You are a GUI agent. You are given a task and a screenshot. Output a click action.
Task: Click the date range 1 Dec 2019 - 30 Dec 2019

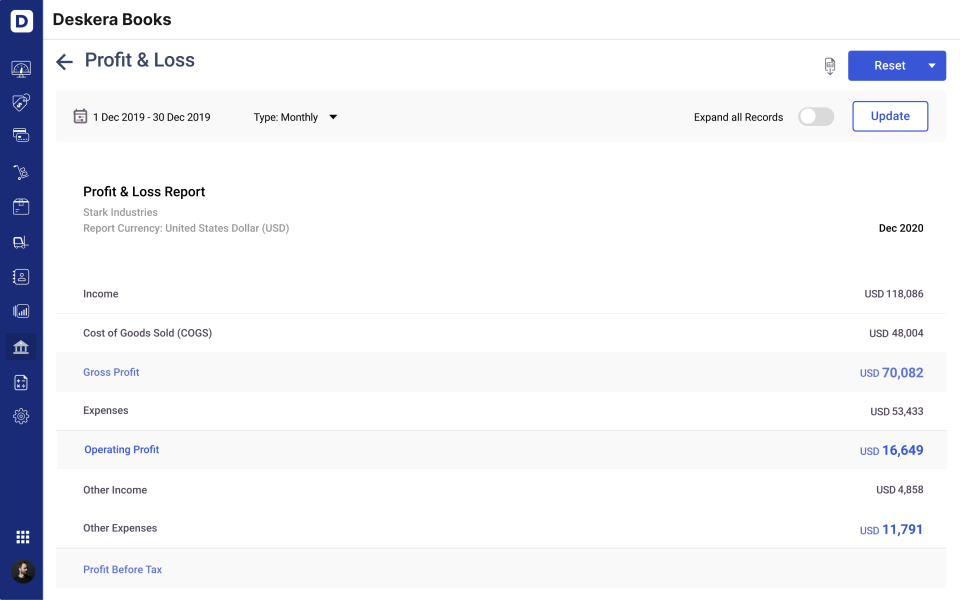[x=152, y=117]
